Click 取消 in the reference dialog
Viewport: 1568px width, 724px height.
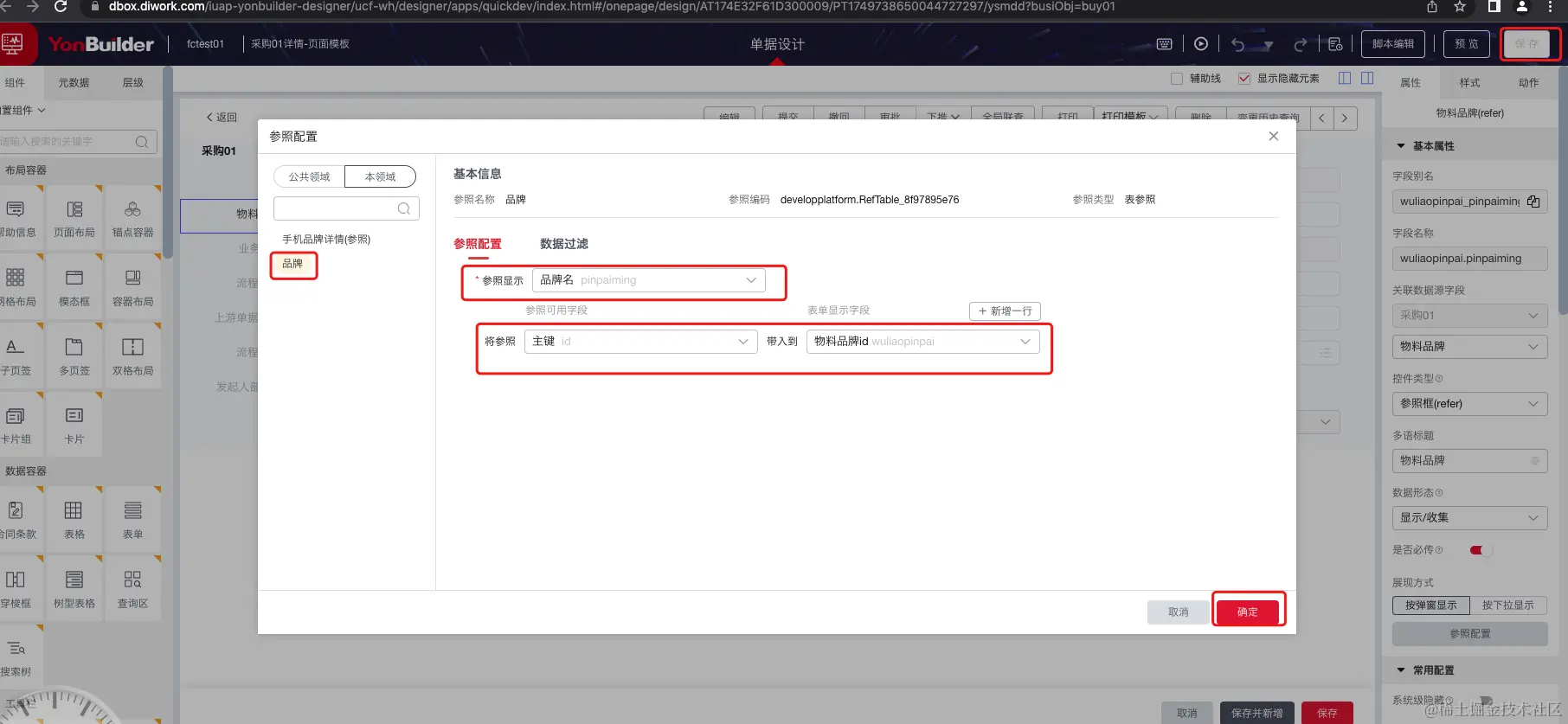[x=1179, y=612]
